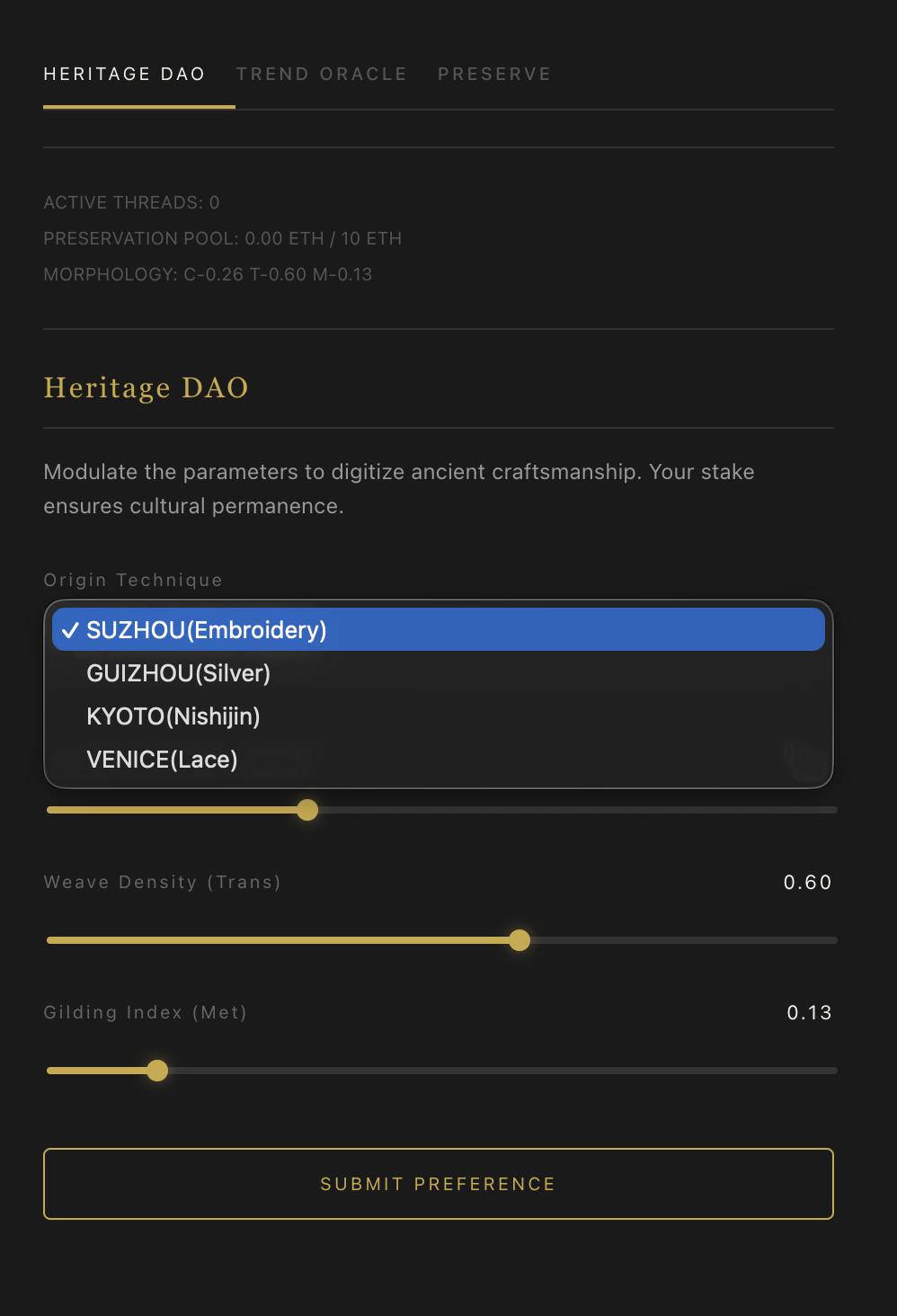Click the Heritage DAO section heading

[146, 388]
